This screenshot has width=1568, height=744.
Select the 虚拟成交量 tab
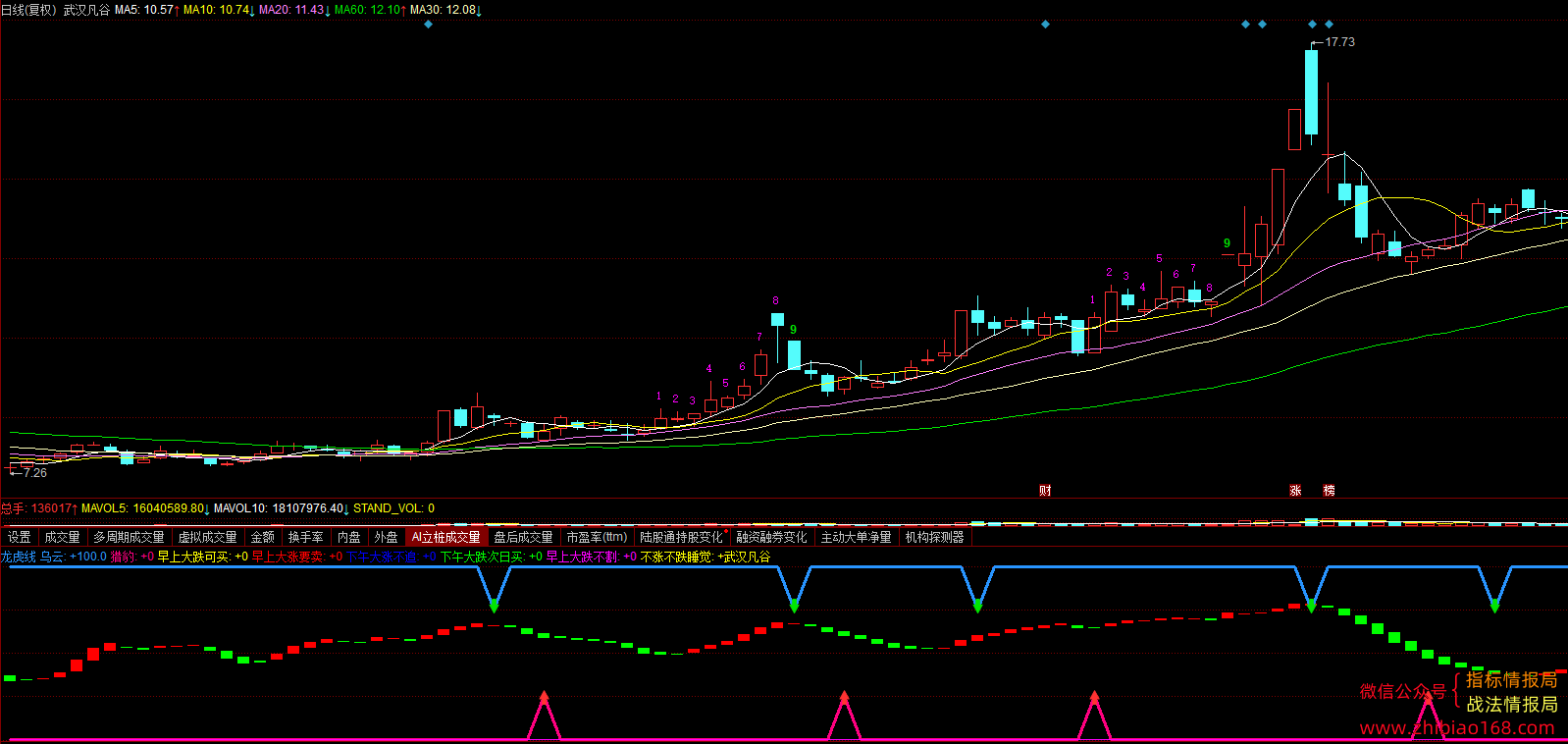click(207, 537)
